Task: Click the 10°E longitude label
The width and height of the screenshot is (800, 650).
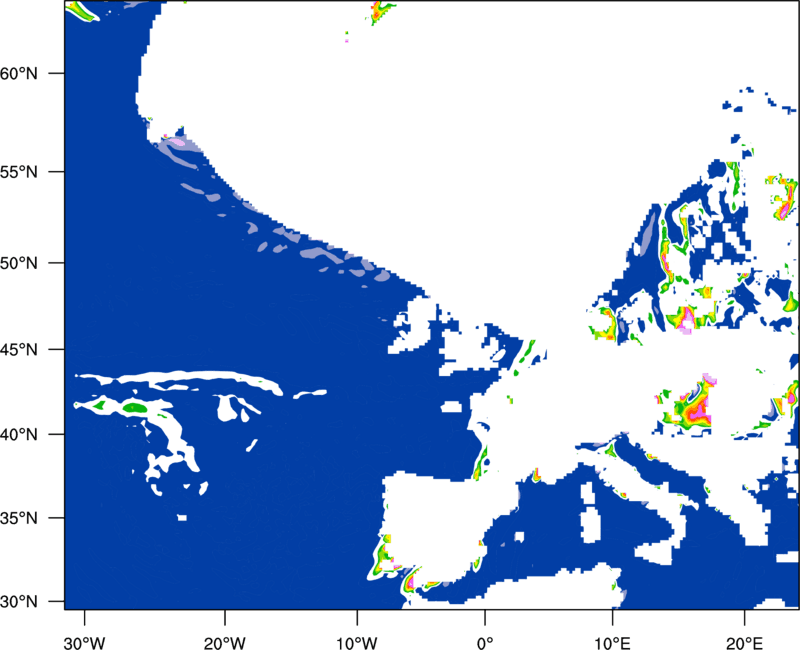Action: click(x=612, y=643)
